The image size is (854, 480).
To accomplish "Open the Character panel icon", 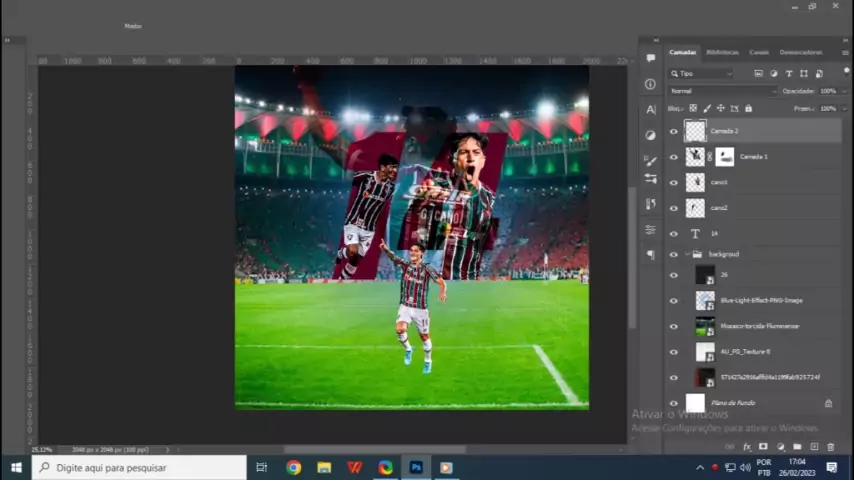I will tap(651, 109).
